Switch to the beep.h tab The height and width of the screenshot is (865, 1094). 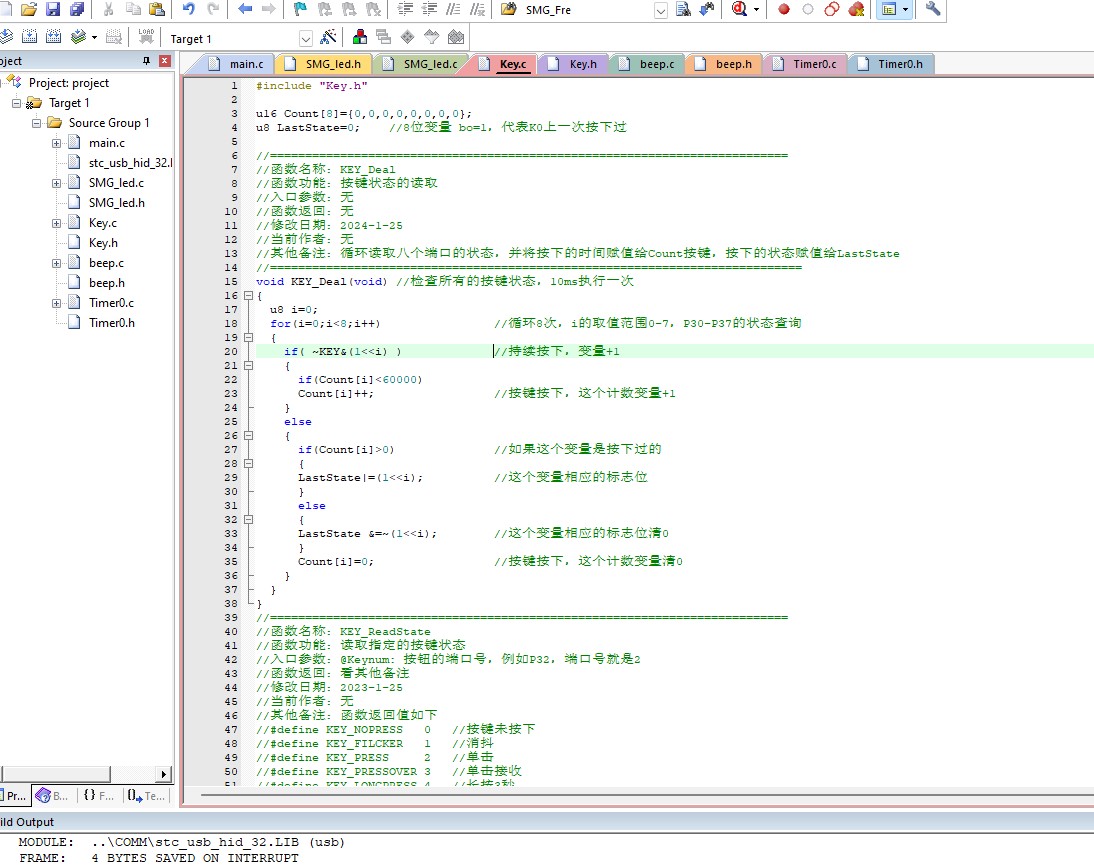pyautogui.click(x=725, y=64)
